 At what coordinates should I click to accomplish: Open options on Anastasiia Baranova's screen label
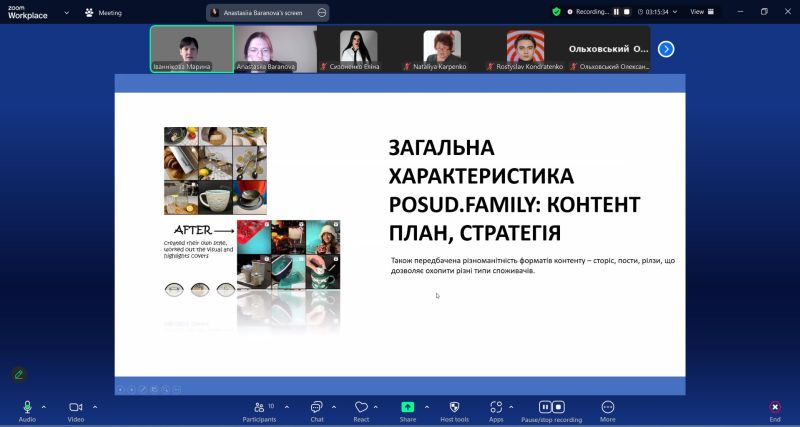(x=322, y=12)
